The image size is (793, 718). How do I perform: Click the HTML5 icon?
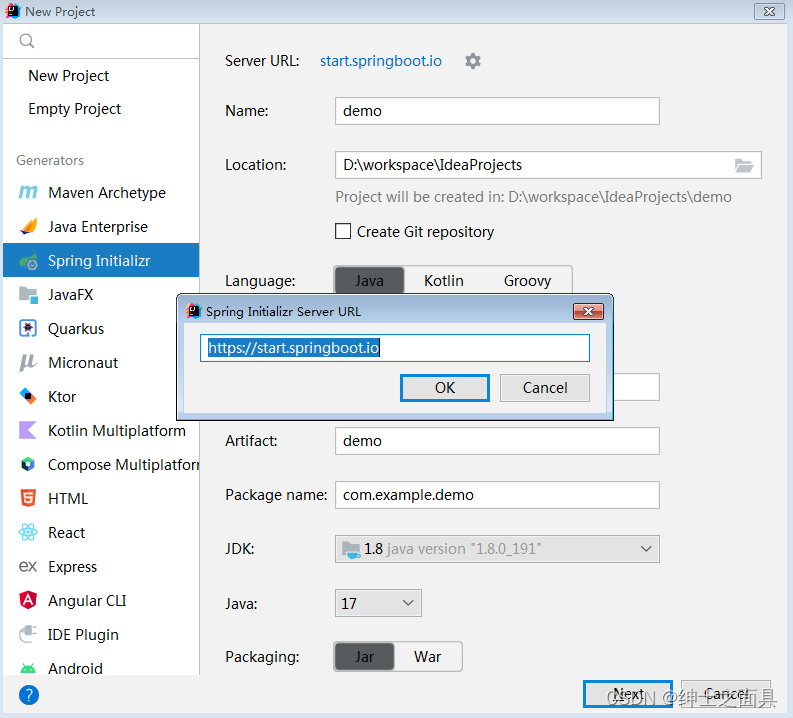(x=28, y=498)
